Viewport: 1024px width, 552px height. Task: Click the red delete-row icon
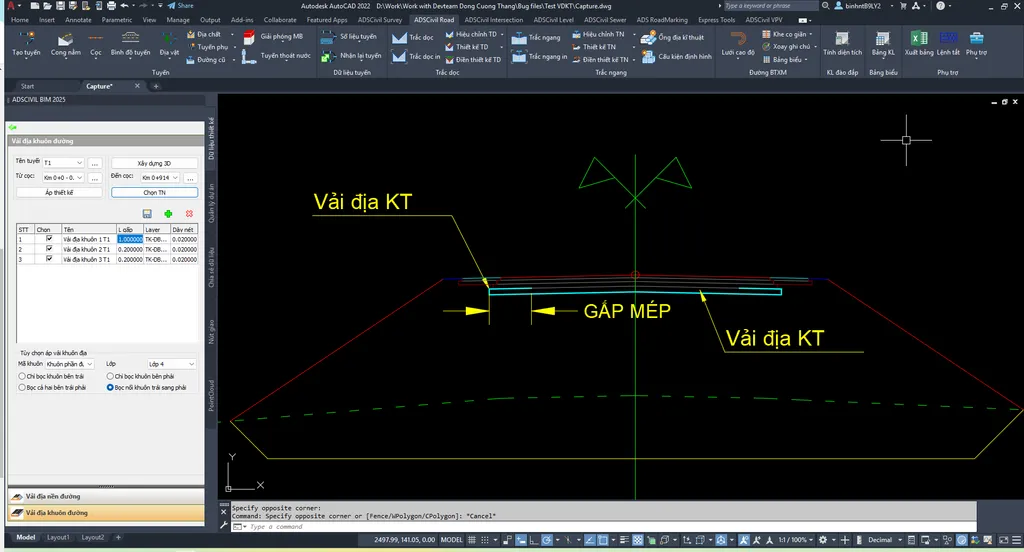tap(189, 214)
